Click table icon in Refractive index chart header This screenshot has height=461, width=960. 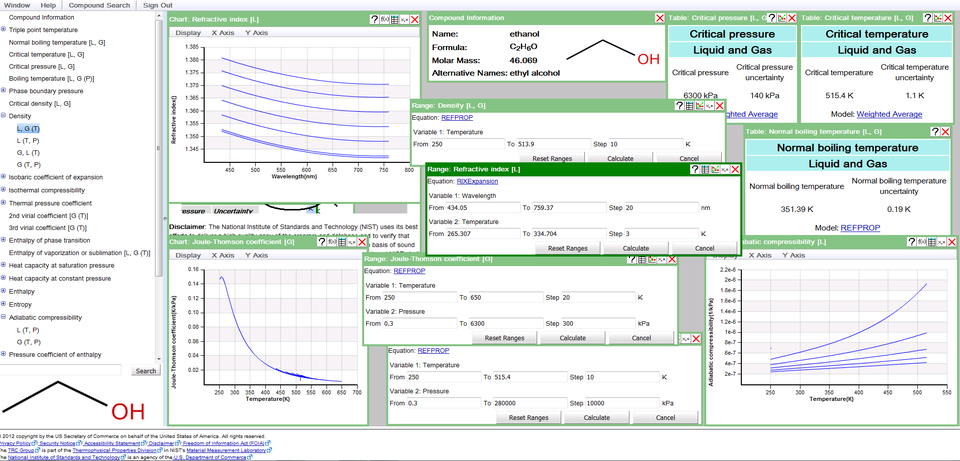coord(396,19)
